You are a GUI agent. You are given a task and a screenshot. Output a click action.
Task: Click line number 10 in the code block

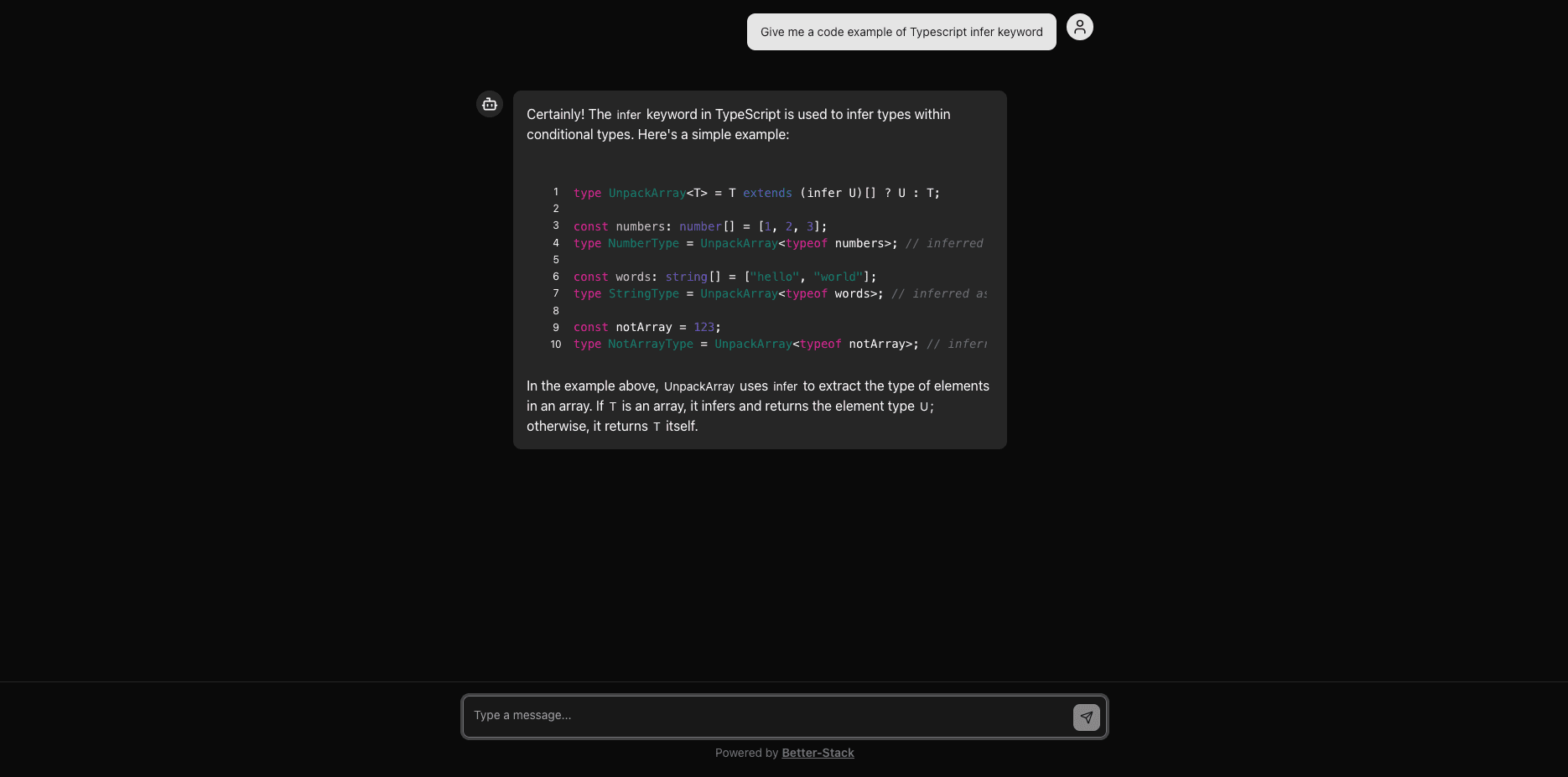point(555,344)
